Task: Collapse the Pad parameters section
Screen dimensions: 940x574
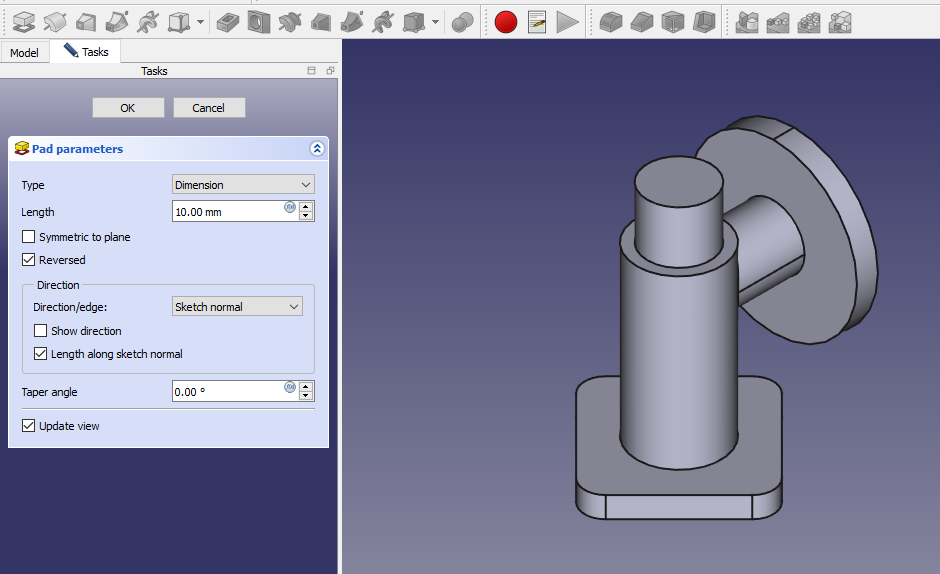Action: pyautogui.click(x=317, y=149)
